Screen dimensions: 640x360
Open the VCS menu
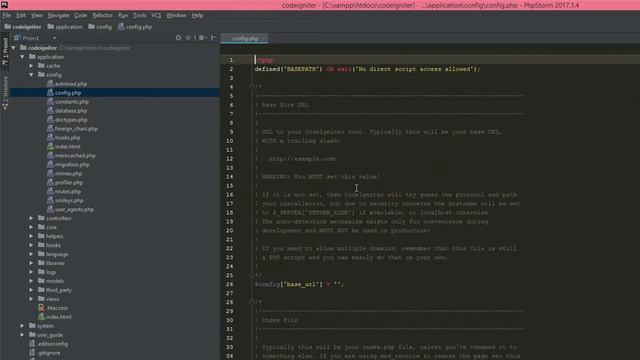(156, 15)
